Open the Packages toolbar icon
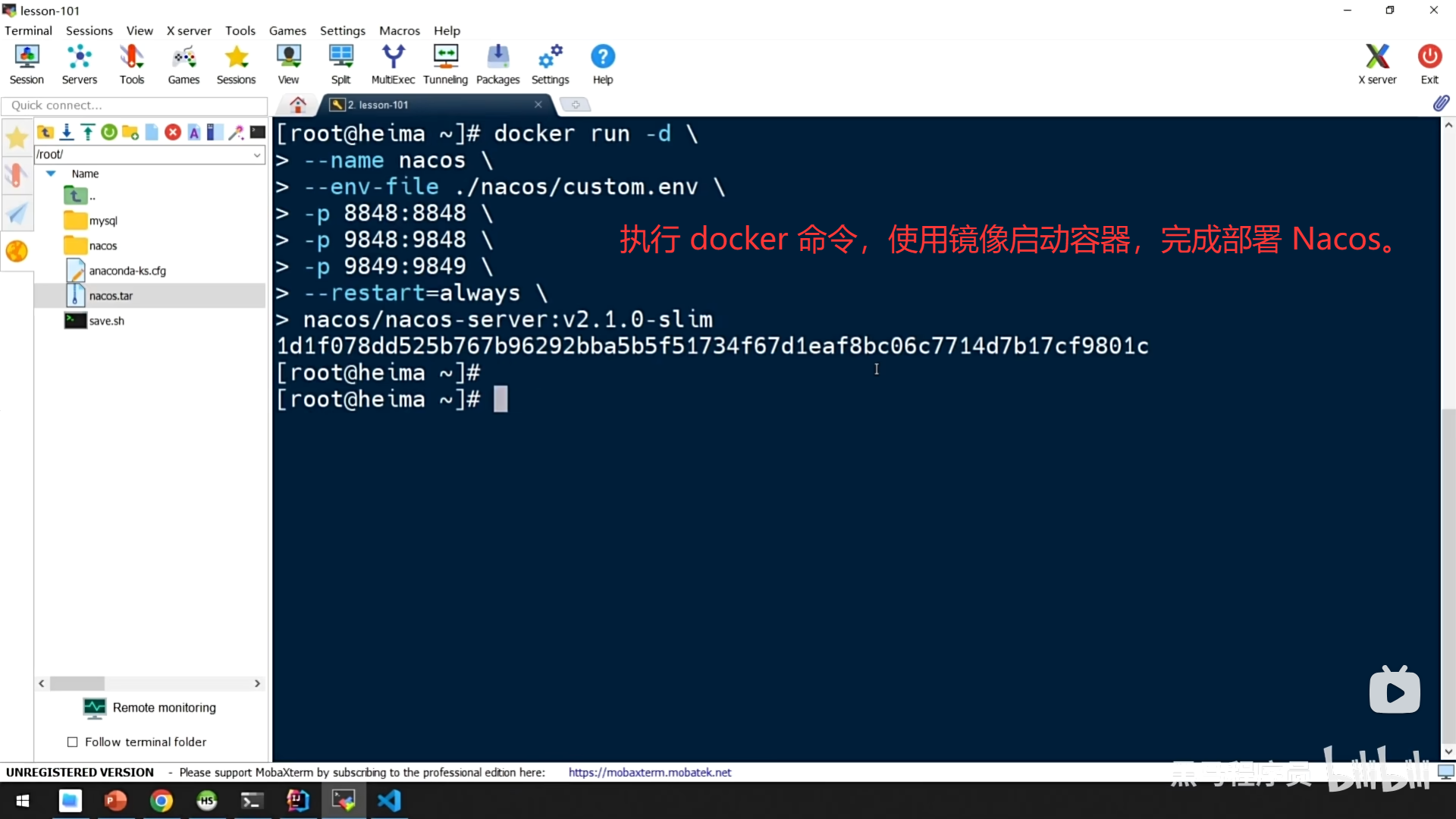Image resolution: width=1456 pixels, height=819 pixels. coord(497,64)
